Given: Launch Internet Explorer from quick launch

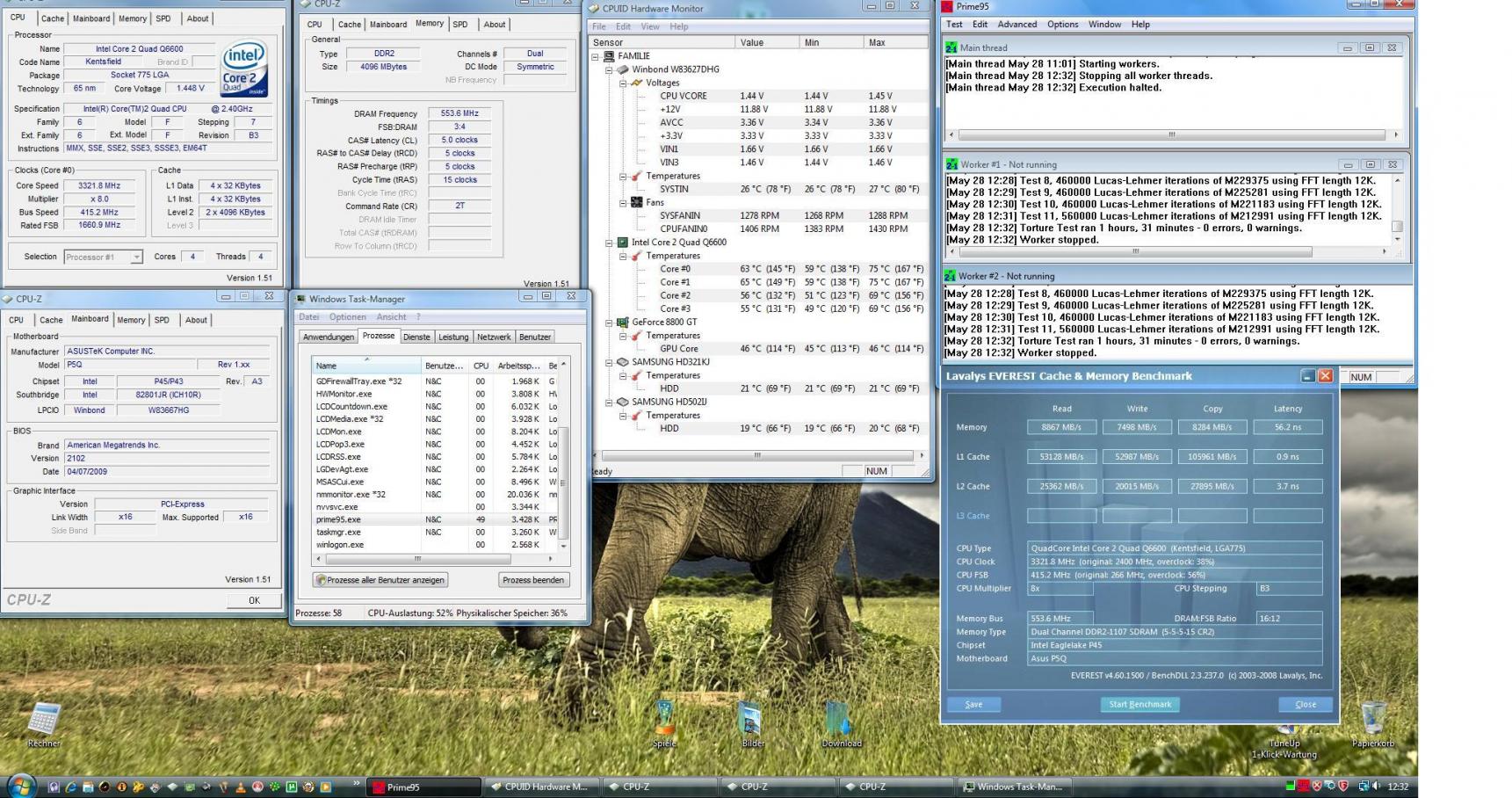Looking at the screenshot, I should pos(70,787).
